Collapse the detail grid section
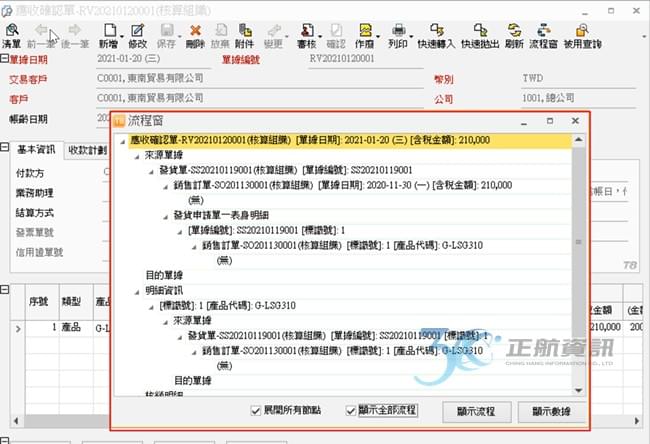Viewport: 650px width, 444px height. pyautogui.click(x=4, y=289)
